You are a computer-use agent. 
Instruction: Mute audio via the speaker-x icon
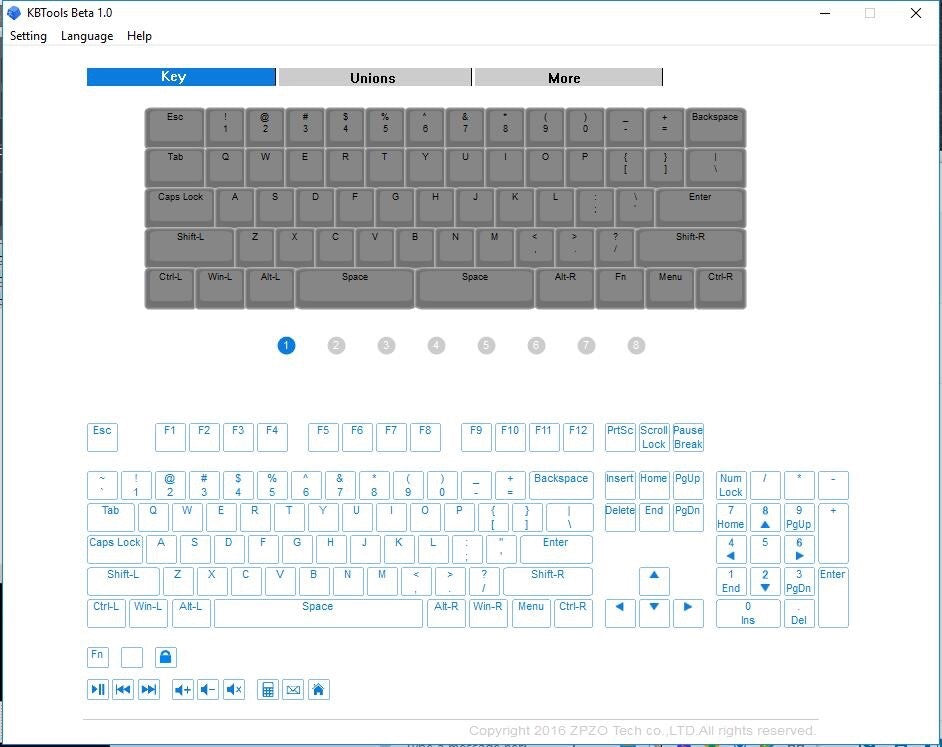[233, 689]
